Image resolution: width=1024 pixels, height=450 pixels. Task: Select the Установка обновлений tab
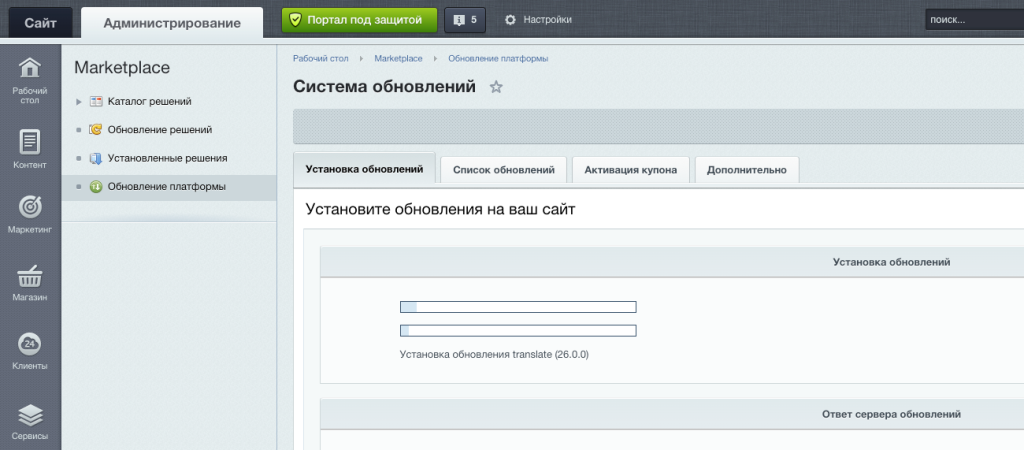(364, 169)
